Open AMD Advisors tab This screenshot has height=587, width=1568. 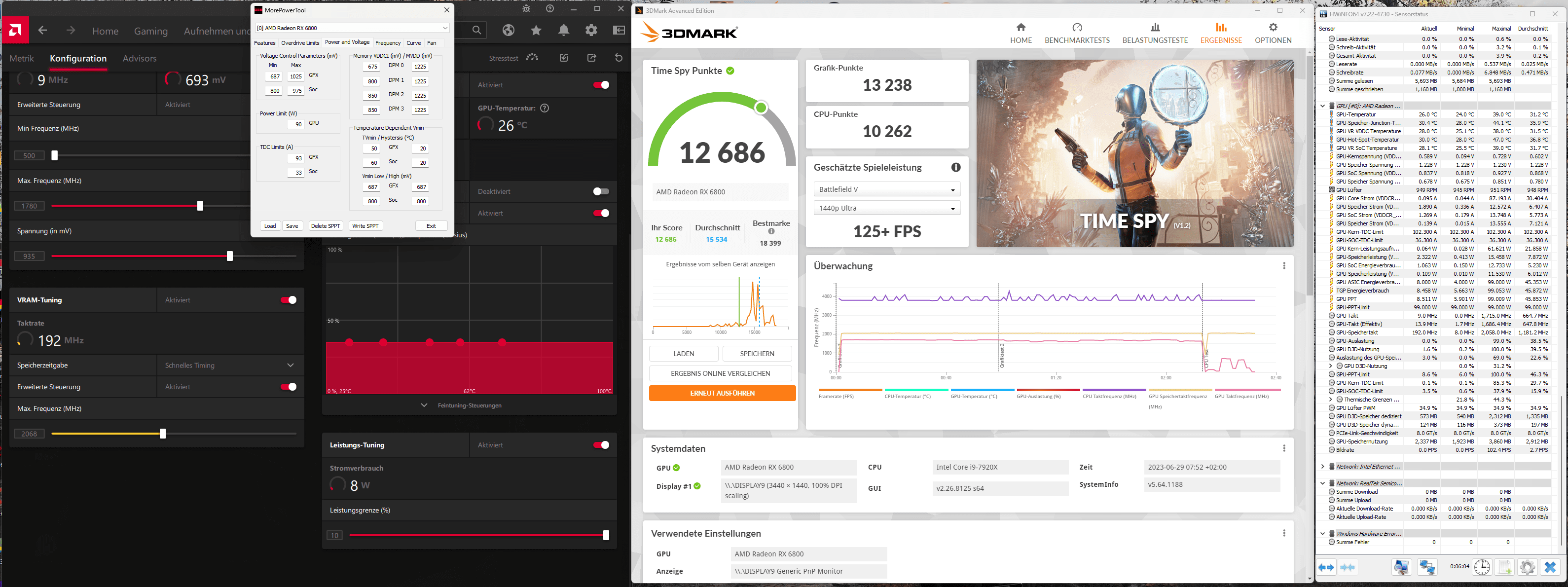pos(140,59)
